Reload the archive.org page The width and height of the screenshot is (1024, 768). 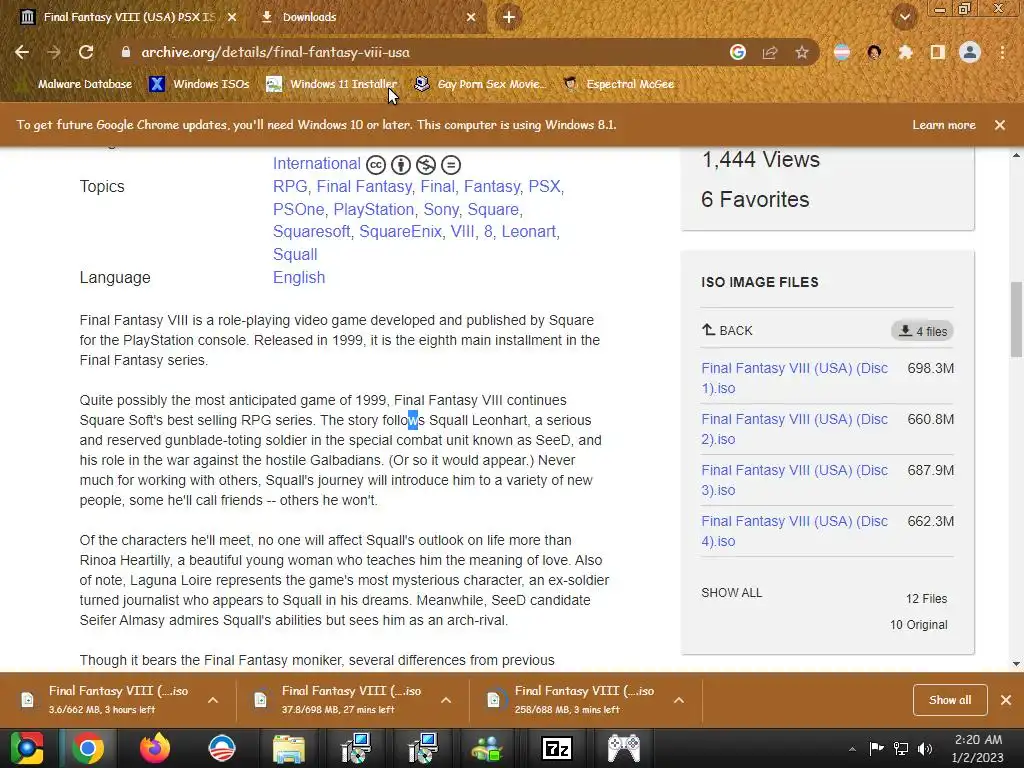click(86, 52)
